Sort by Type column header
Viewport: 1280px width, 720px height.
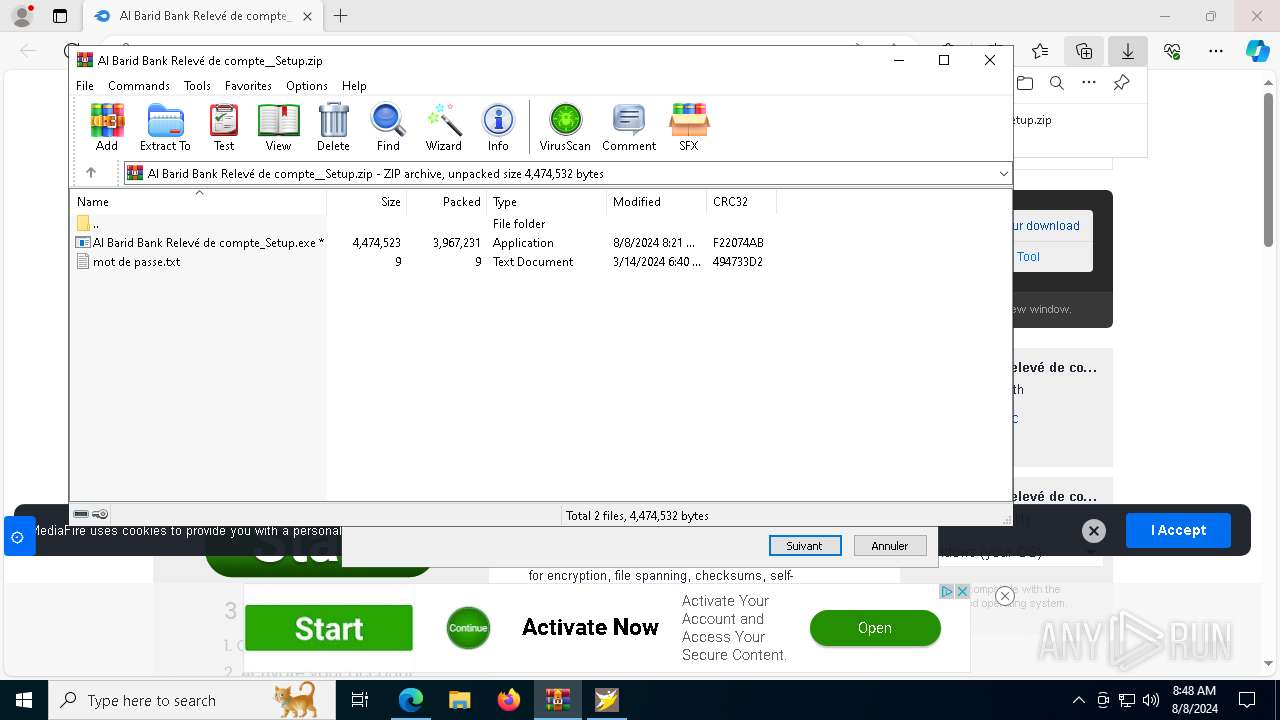(x=547, y=202)
